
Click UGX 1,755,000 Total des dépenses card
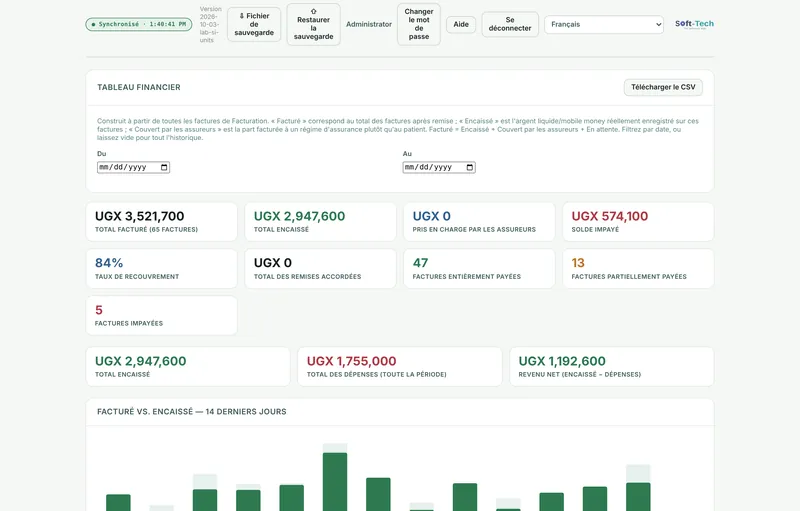399,367
